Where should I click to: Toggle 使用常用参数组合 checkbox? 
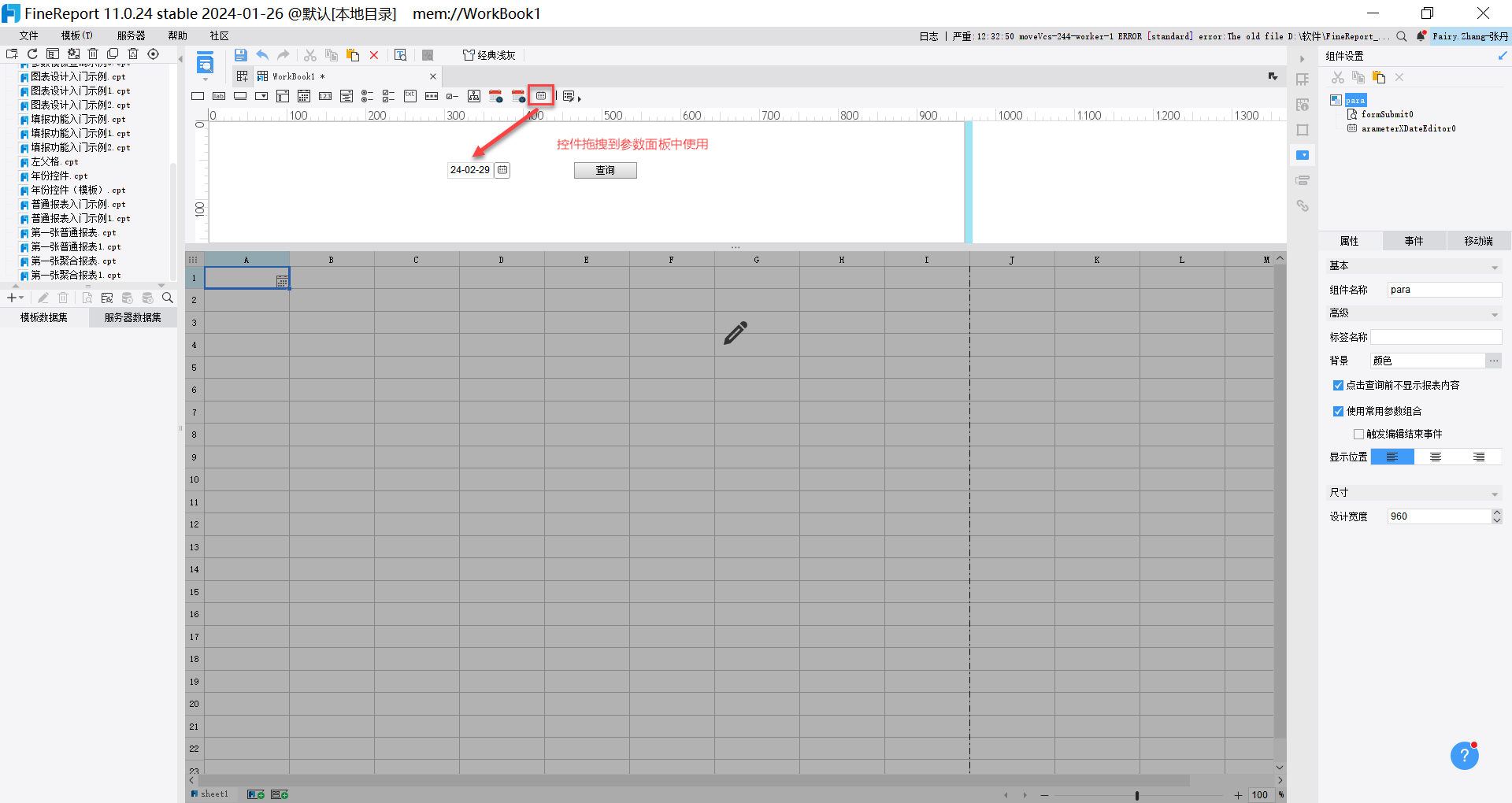tap(1338, 411)
